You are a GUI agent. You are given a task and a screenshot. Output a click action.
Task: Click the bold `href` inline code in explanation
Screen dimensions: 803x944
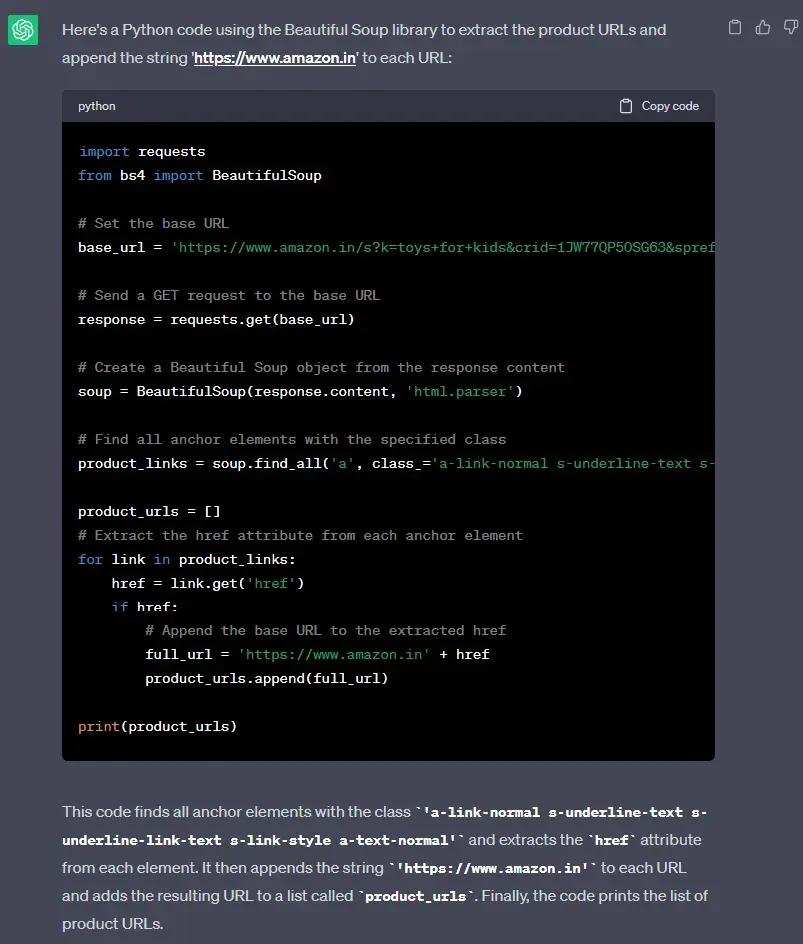pos(612,840)
